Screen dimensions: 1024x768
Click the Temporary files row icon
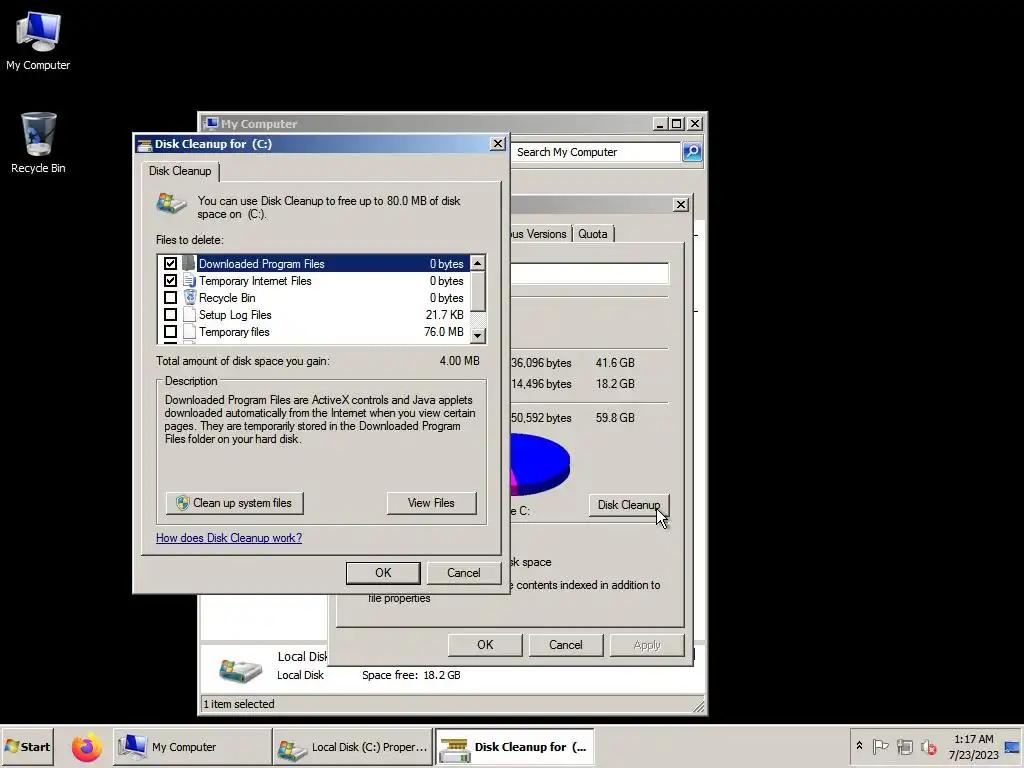(x=189, y=331)
